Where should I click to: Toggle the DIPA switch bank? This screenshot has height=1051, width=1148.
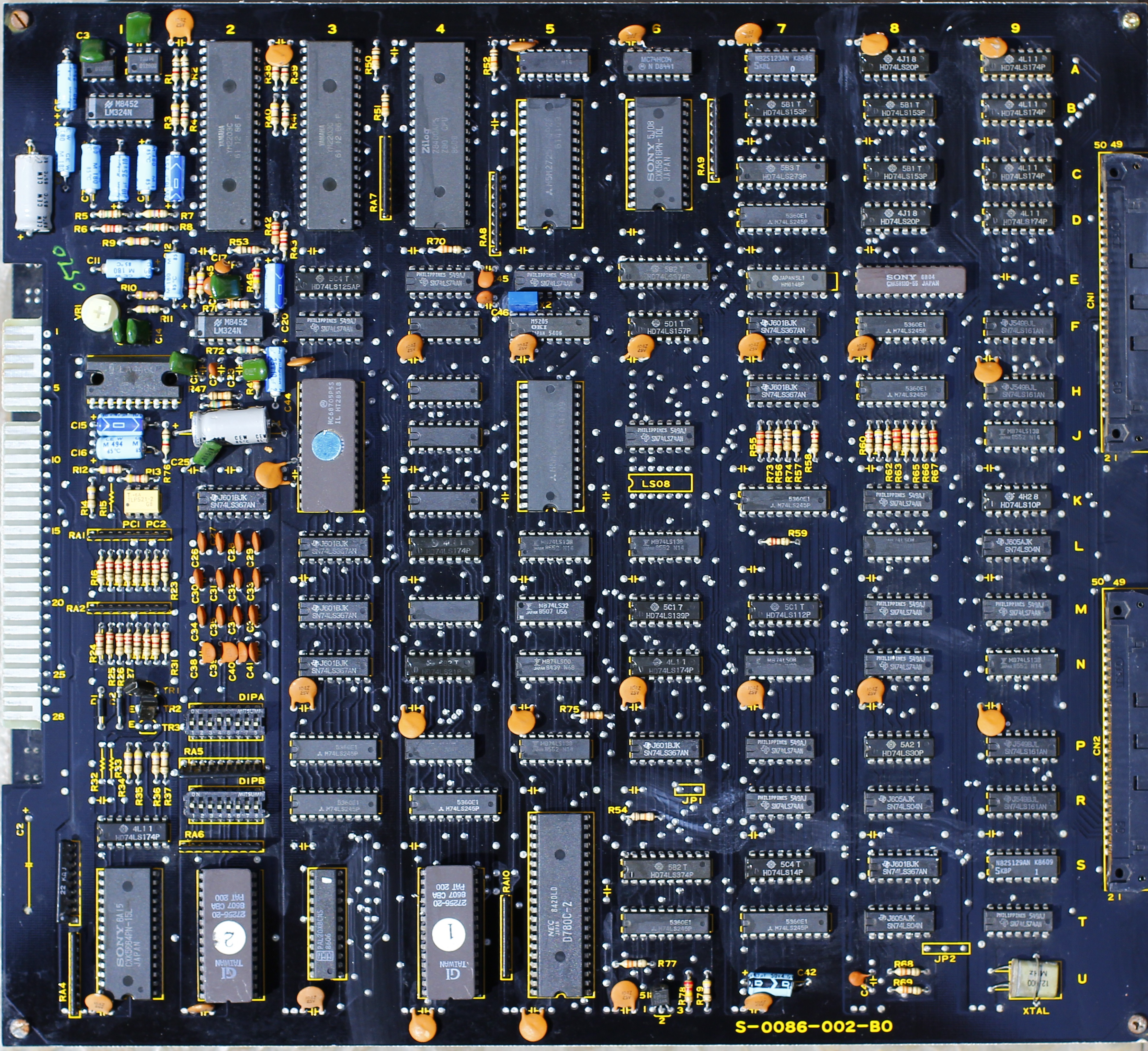click(x=225, y=722)
